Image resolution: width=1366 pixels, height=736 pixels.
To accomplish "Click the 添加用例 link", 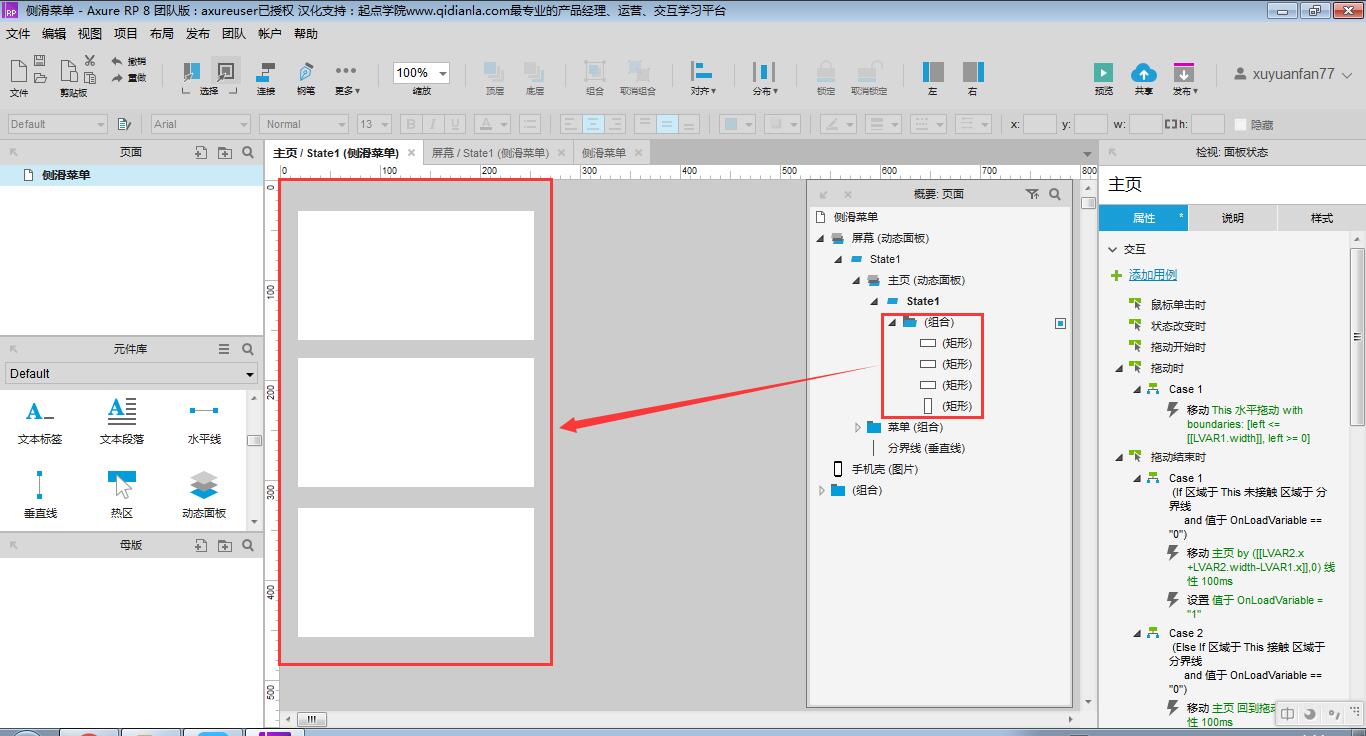I will (1153, 275).
